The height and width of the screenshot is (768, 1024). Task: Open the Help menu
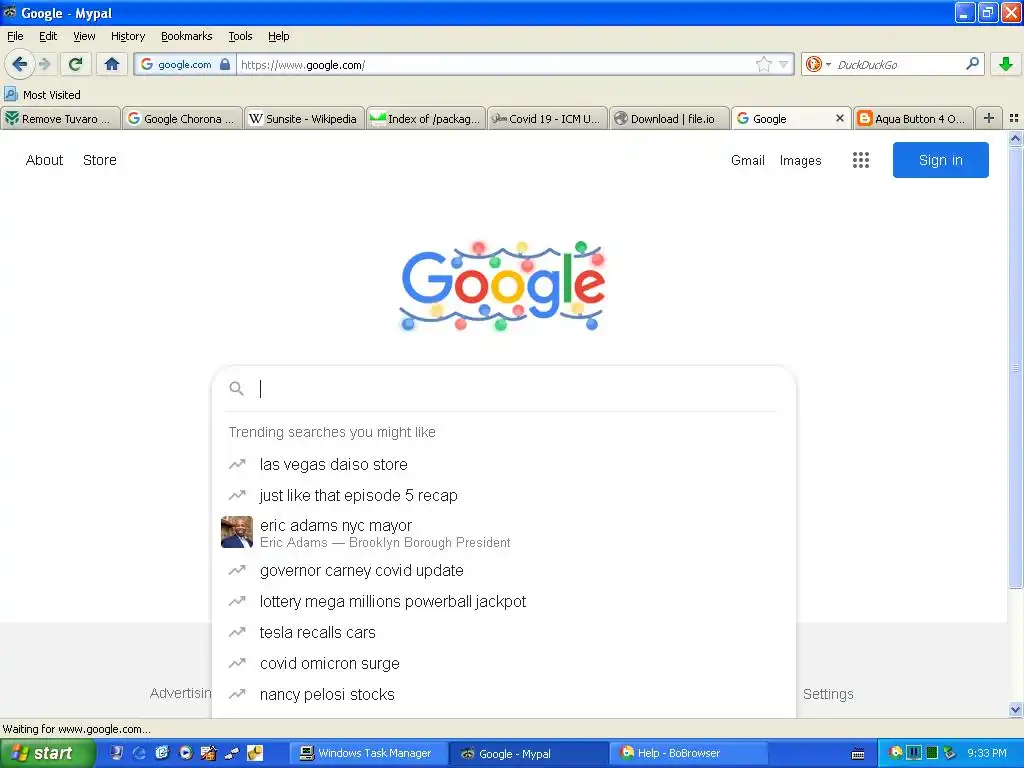click(x=278, y=36)
